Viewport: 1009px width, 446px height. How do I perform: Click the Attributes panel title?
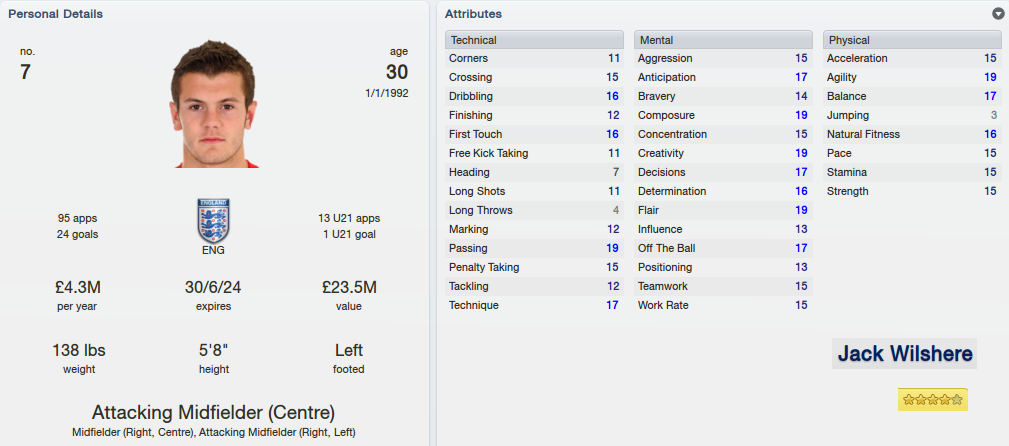click(x=474, y=14)
